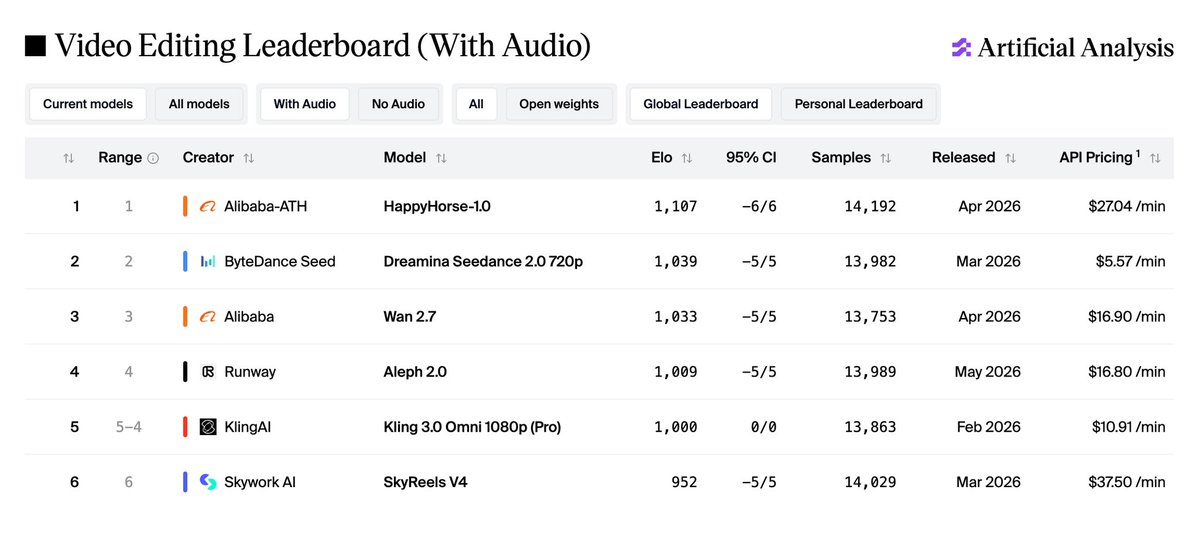Screen dimensions: 1199x534
Task: Click the KlingAI creator name
Action: 248,427
